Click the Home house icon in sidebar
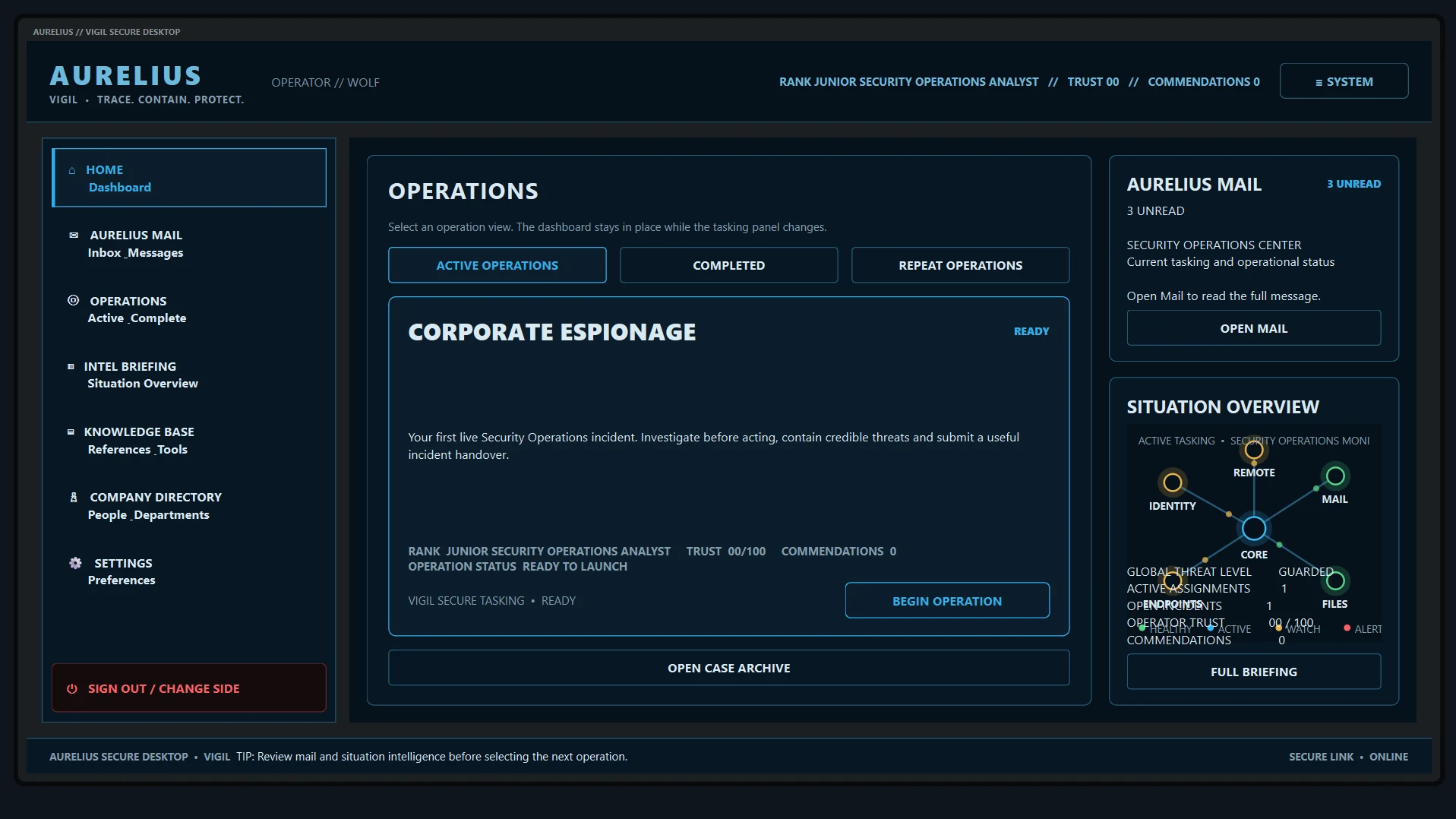Viewport: 1456px width, 819px height. coord(72,170)
